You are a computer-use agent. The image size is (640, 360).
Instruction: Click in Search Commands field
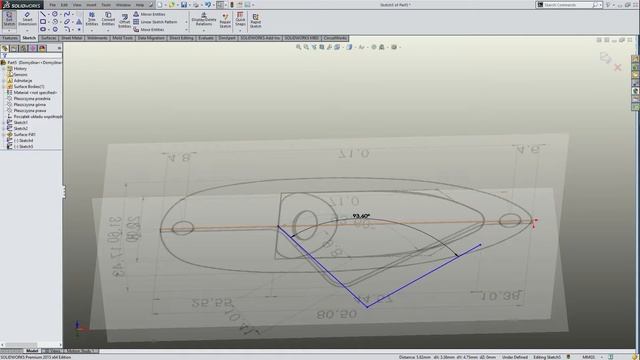(x=567, y=5)
